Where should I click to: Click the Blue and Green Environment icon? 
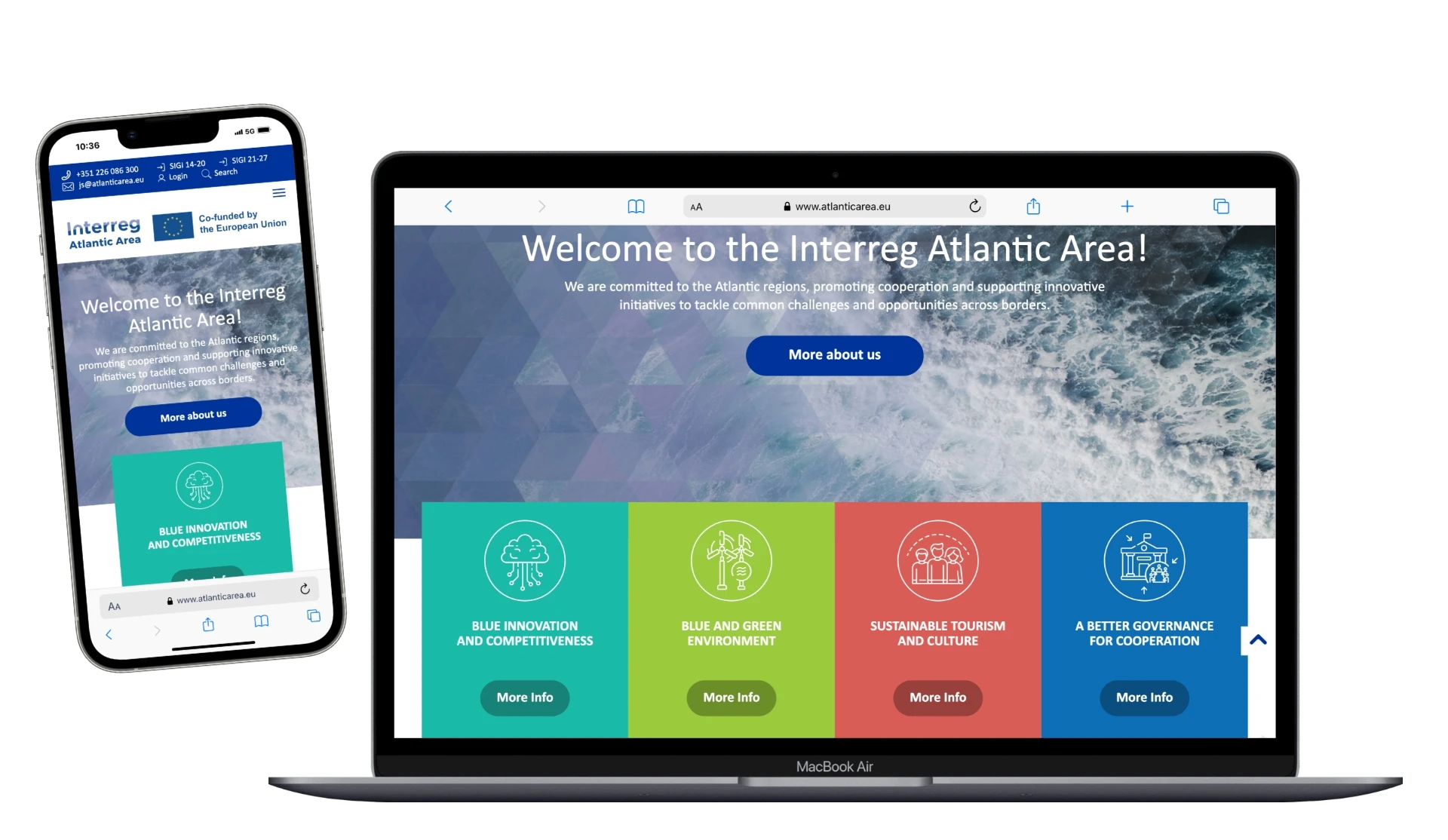(731, 562)
